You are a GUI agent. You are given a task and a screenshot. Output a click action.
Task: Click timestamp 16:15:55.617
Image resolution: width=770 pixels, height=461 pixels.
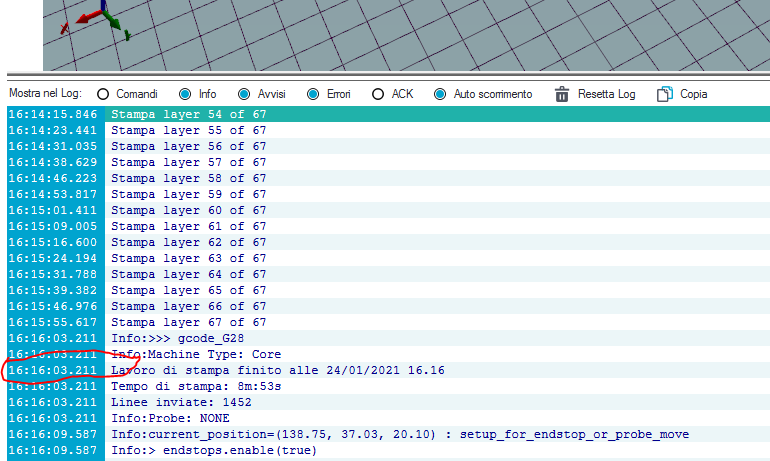tap(53, 322)
